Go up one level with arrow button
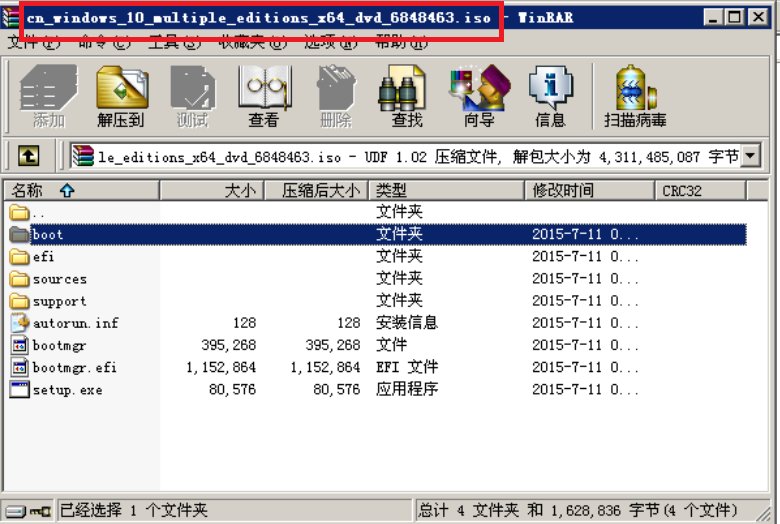 28,156
